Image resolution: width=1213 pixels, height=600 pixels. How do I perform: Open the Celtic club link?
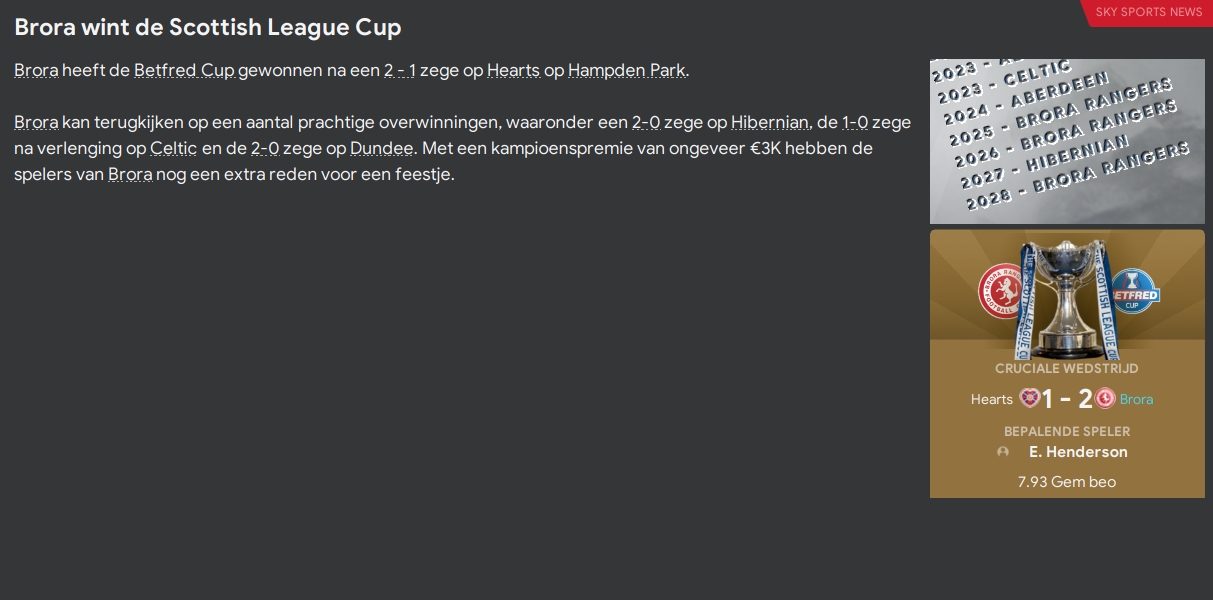point(174,148)
